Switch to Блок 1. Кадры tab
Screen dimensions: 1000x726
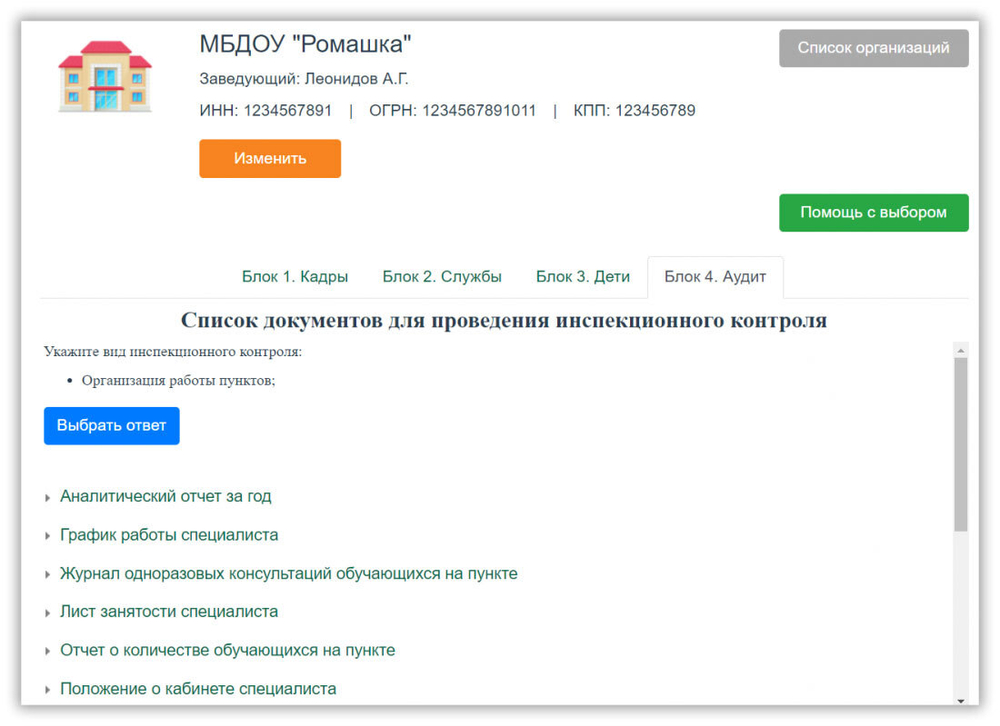[x=295, y=277]
